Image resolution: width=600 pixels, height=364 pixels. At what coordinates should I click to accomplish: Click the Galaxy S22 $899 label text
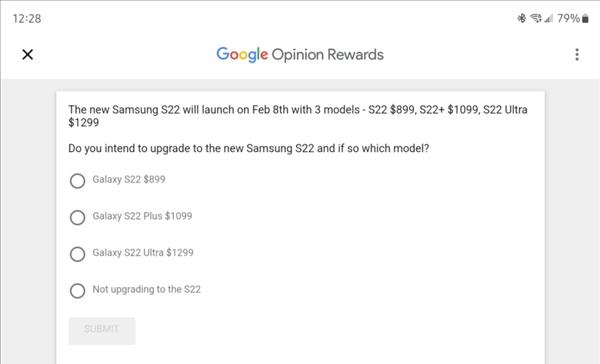[x=129, y=180]
